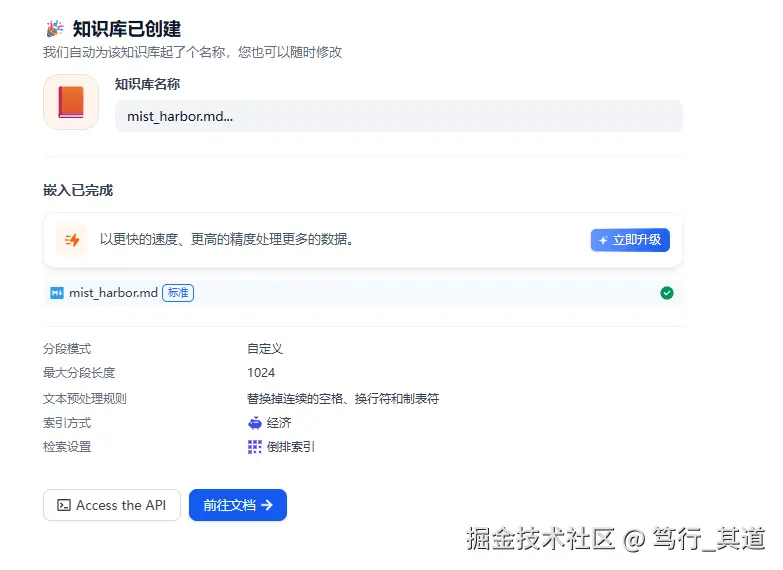
Task: Click the 经济 index method text
Action: [279, 423]
